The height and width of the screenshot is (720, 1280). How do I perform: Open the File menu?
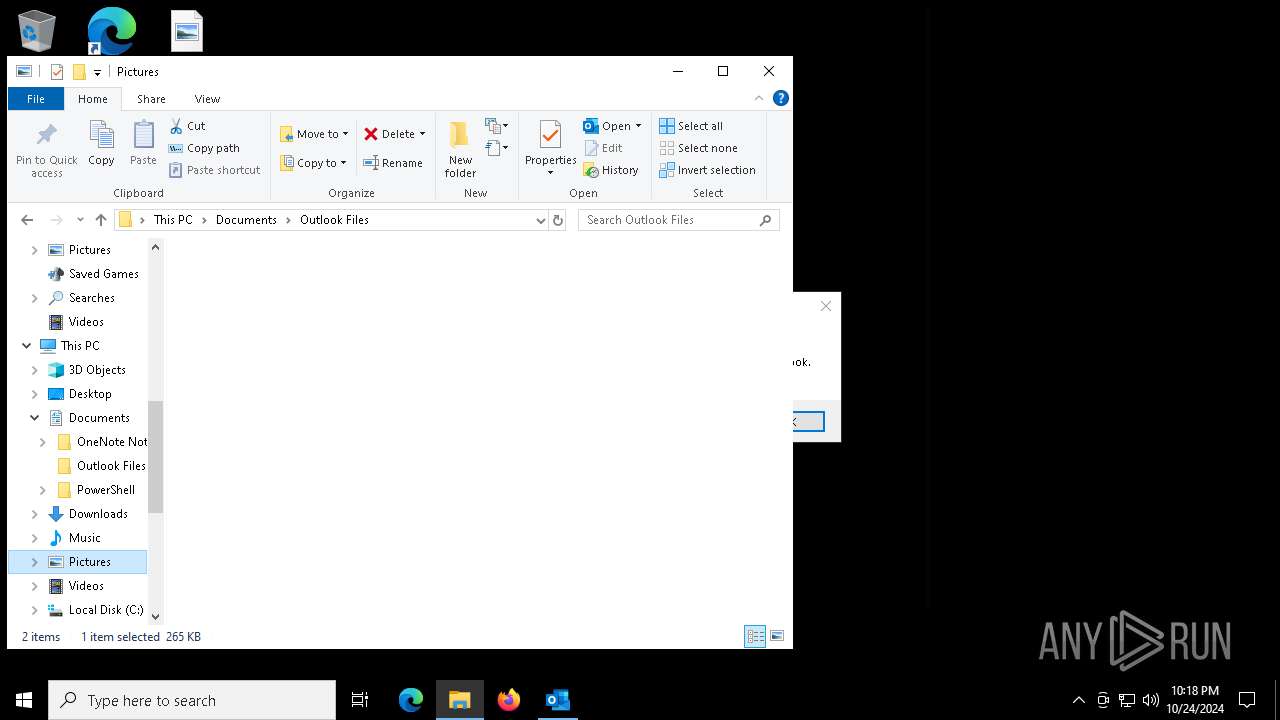pyautogui.click(x=35, y=99)
